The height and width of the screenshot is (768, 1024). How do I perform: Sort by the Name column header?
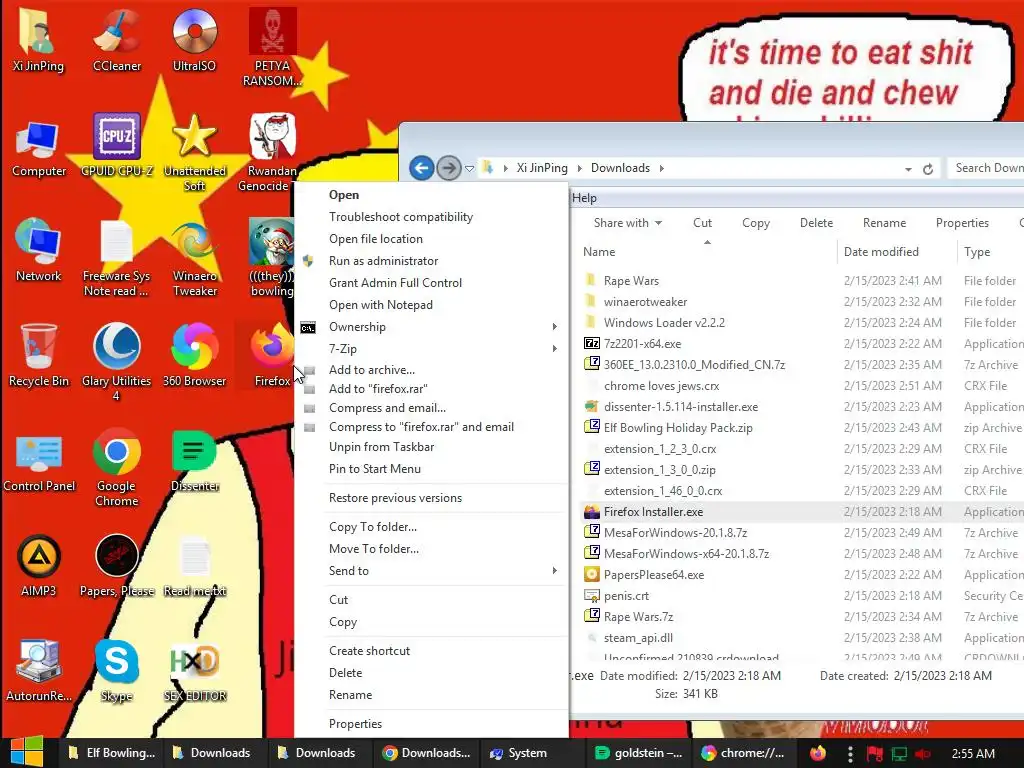pyautogui.click(x=707, y=251)
